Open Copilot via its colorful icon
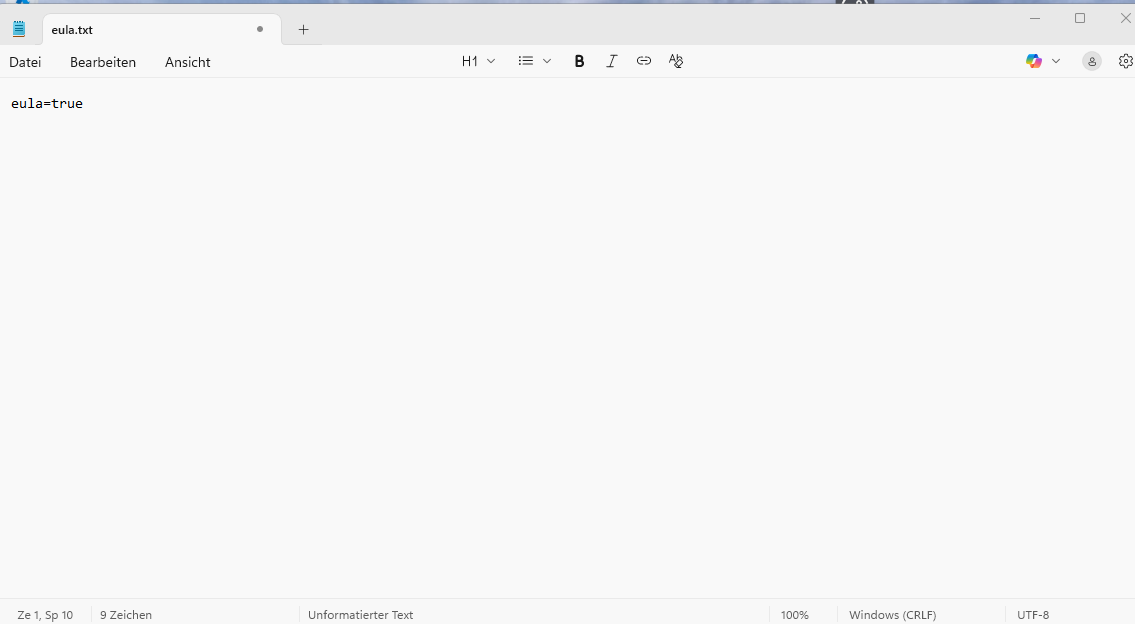1135x624 pixels. (x=1033, y=61)
